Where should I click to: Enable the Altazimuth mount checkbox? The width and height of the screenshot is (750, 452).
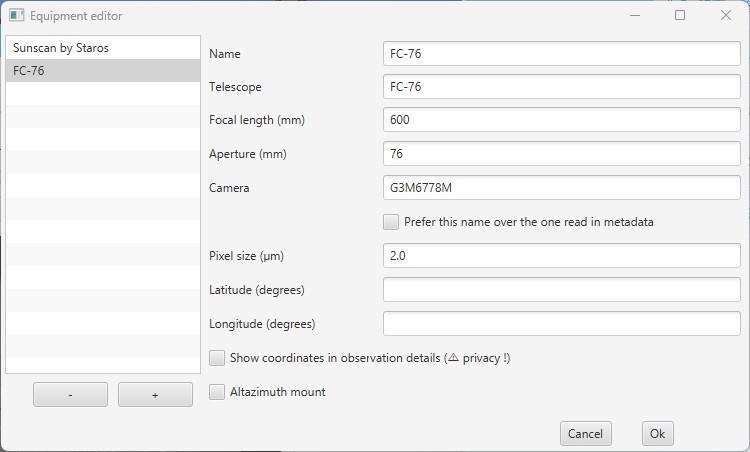(x=217, y=392)
